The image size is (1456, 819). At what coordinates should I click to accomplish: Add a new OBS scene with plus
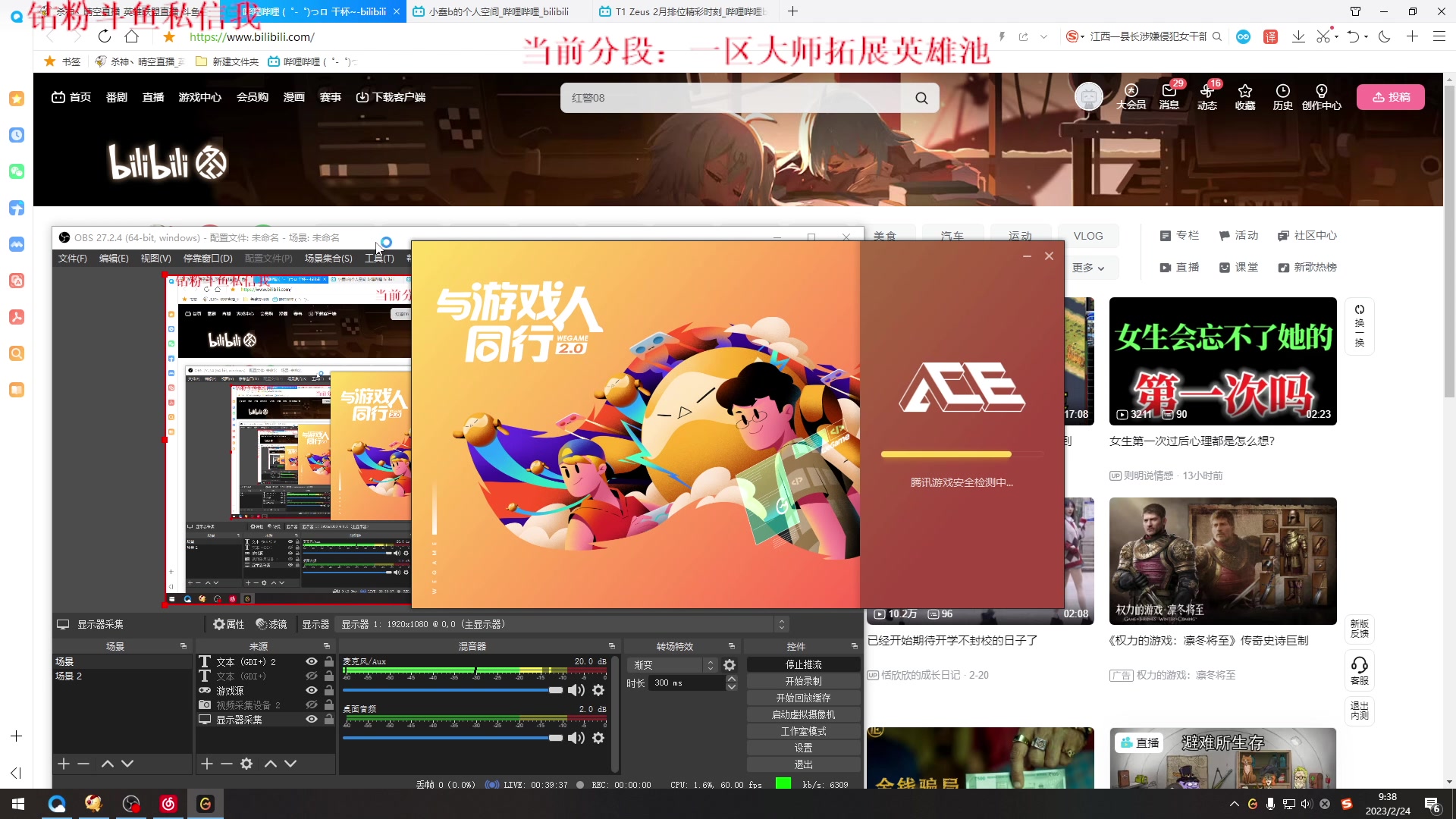point(64,764)
